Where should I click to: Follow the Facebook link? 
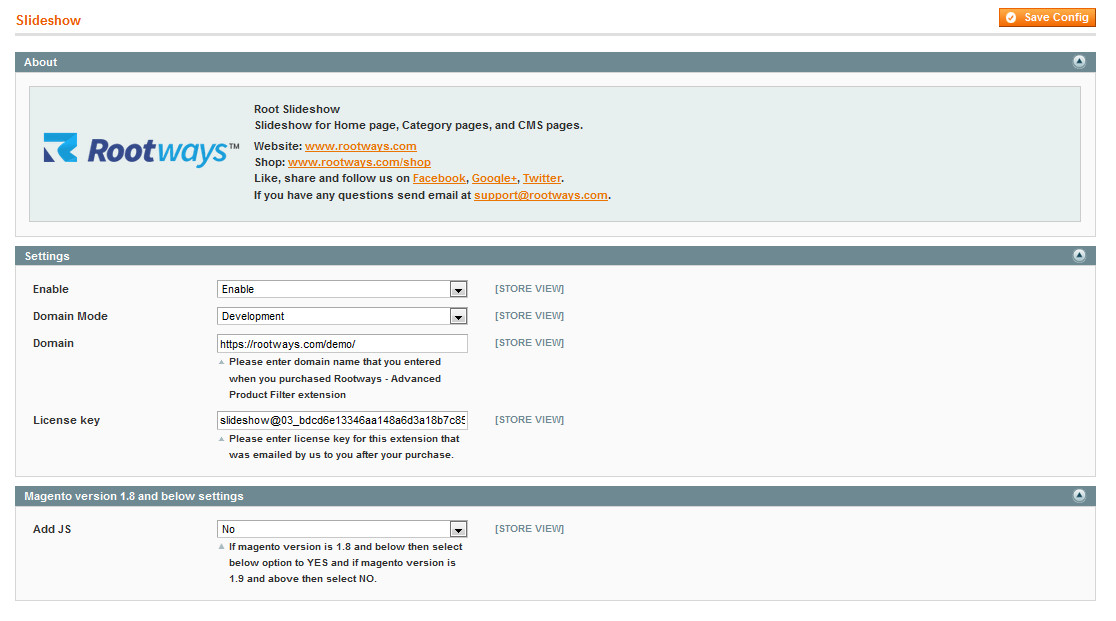tap(438, 178)
